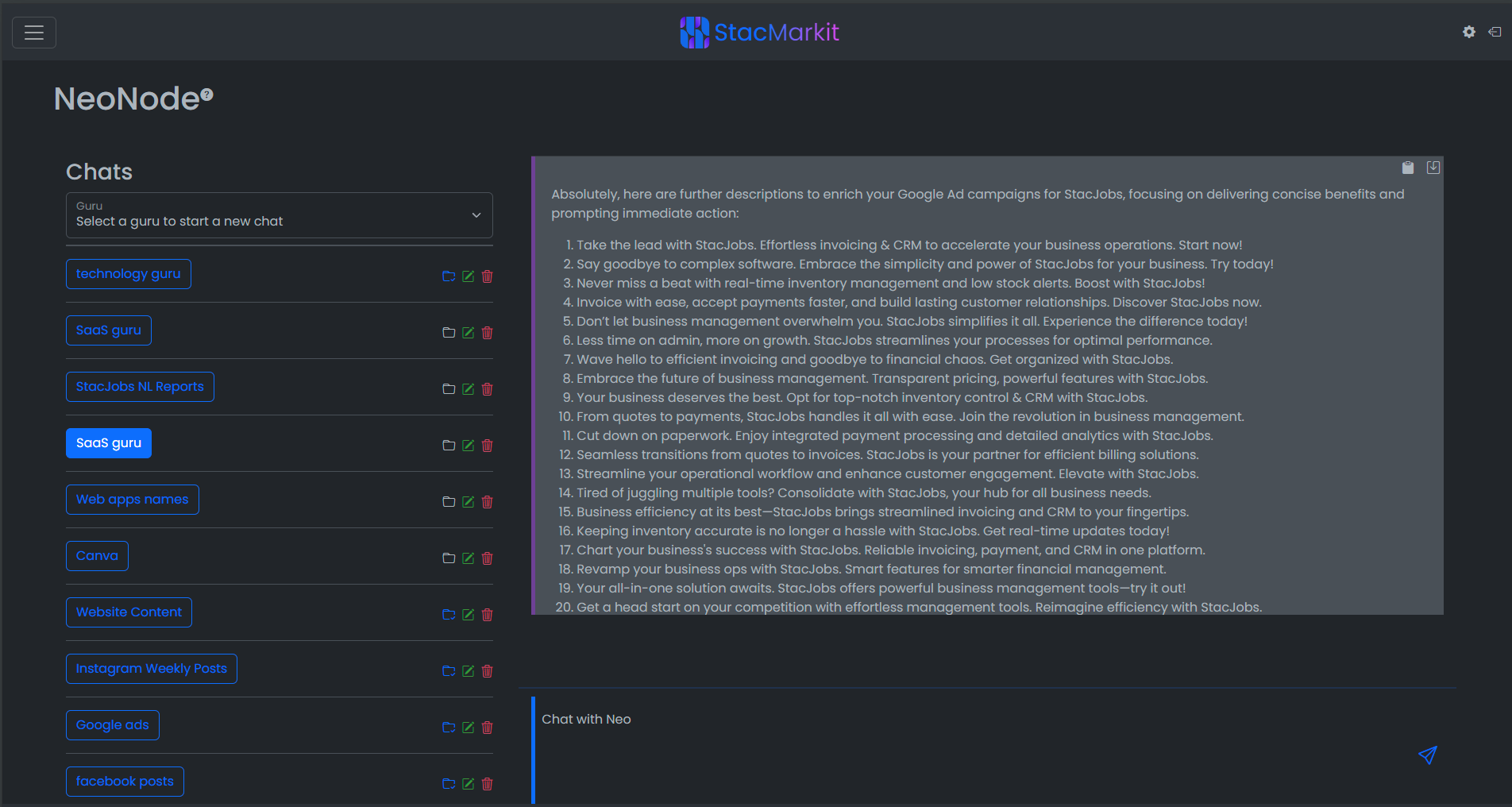Click the StacMarkit logo
Screen dimensions: 1512x807
tap(759, 32)
